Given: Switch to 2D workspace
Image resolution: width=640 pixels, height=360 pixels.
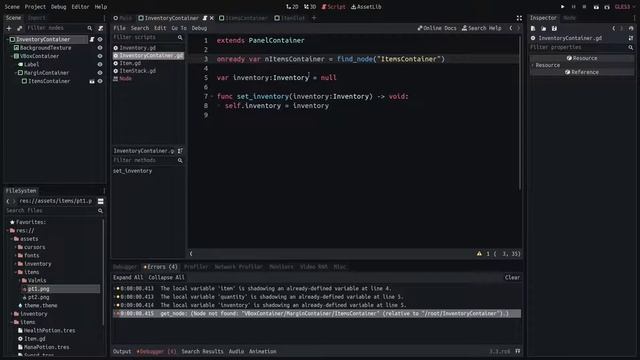Looking at the screenshot, I should coord(292,7).
